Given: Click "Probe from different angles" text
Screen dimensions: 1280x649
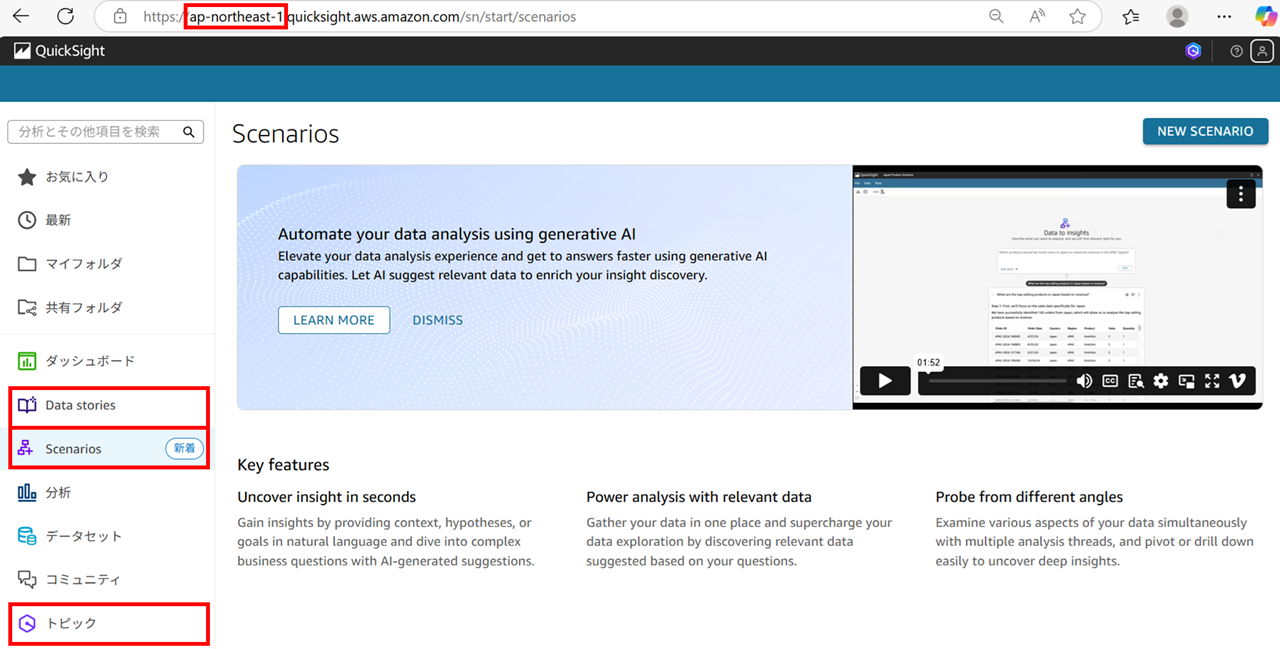Looking at the screenshot, I should (x=1029, y=497).
